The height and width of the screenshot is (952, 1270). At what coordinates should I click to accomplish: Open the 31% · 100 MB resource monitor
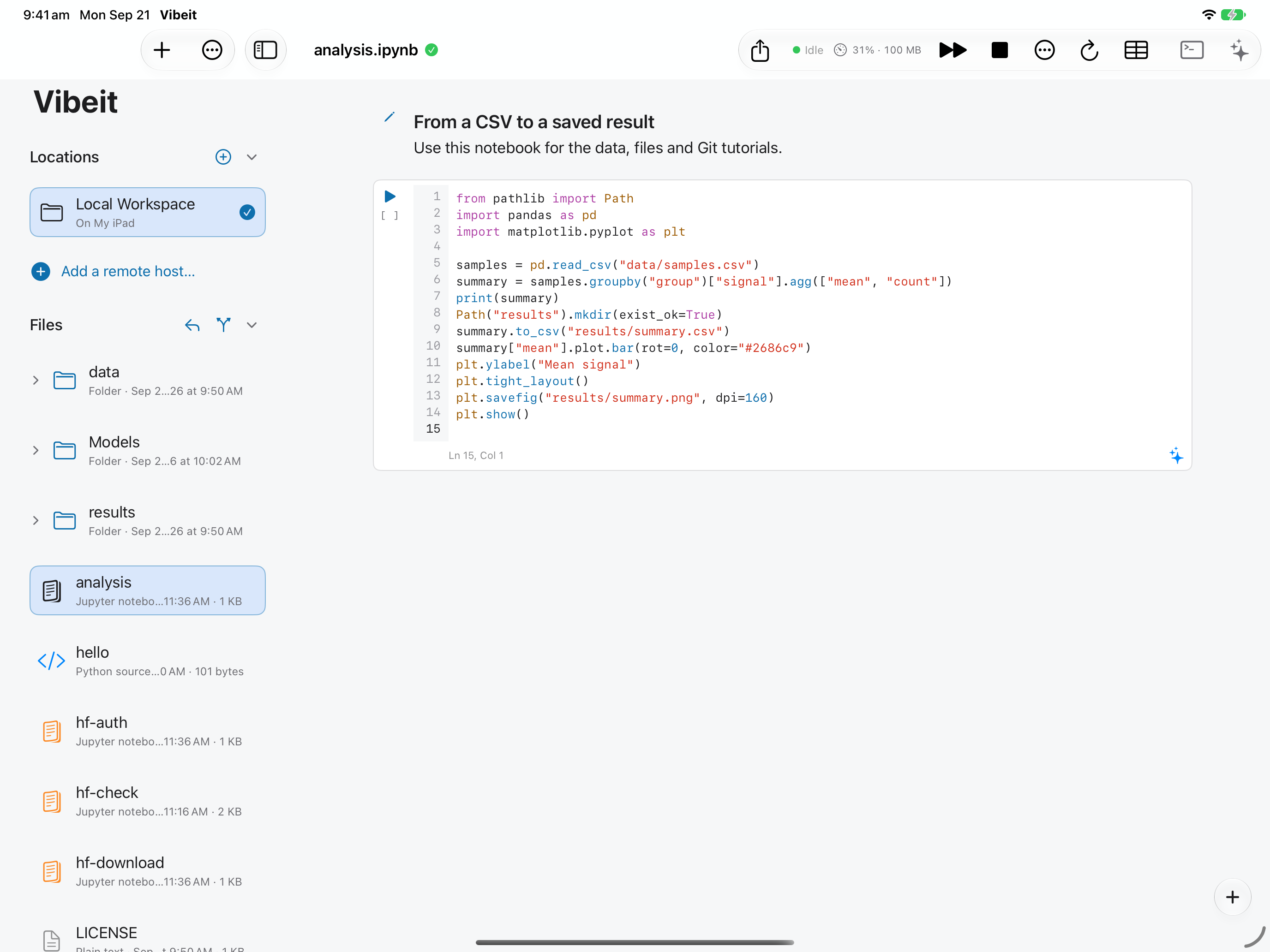pyautogui.click(x=877, y=50)
